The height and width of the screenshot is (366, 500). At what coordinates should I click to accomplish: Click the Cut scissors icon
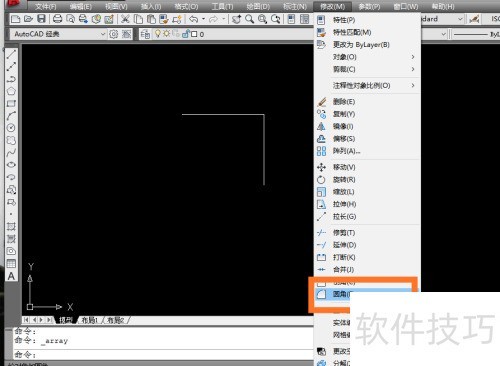(125, 19)
